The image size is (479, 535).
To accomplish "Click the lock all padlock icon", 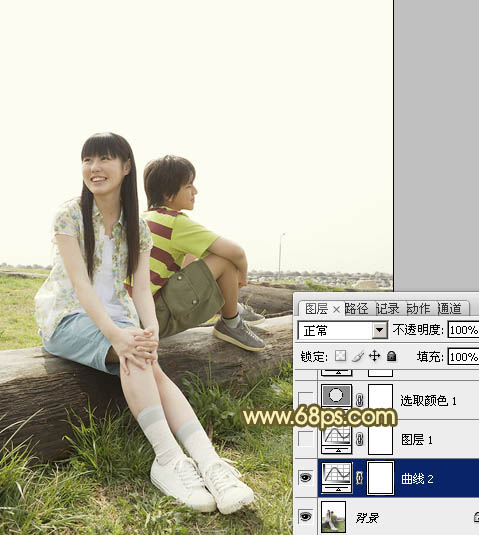I will (391, 356).
